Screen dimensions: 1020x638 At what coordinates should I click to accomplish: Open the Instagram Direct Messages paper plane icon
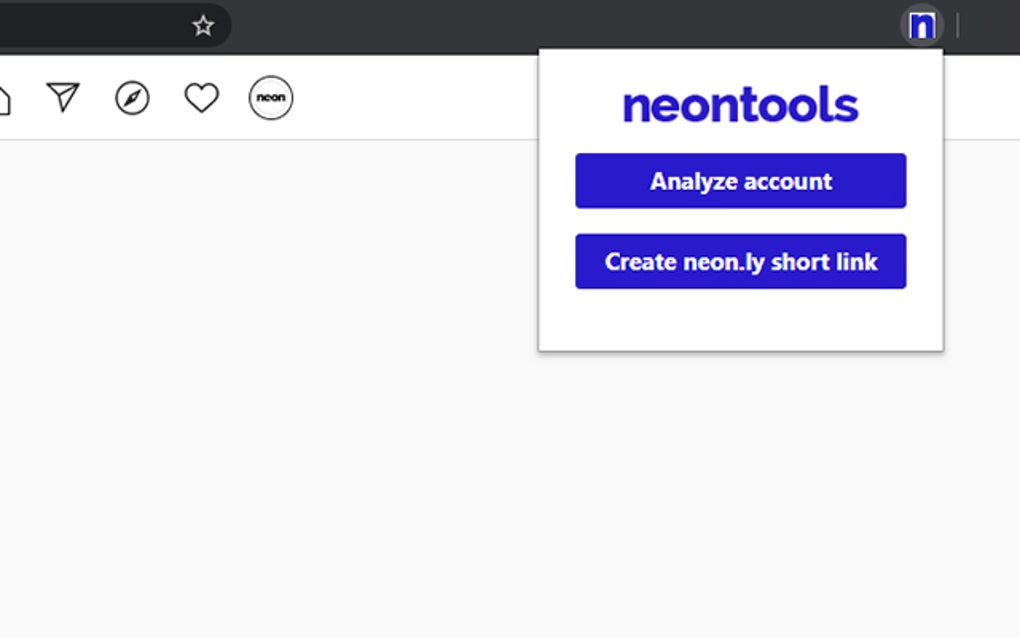[63, 97]
